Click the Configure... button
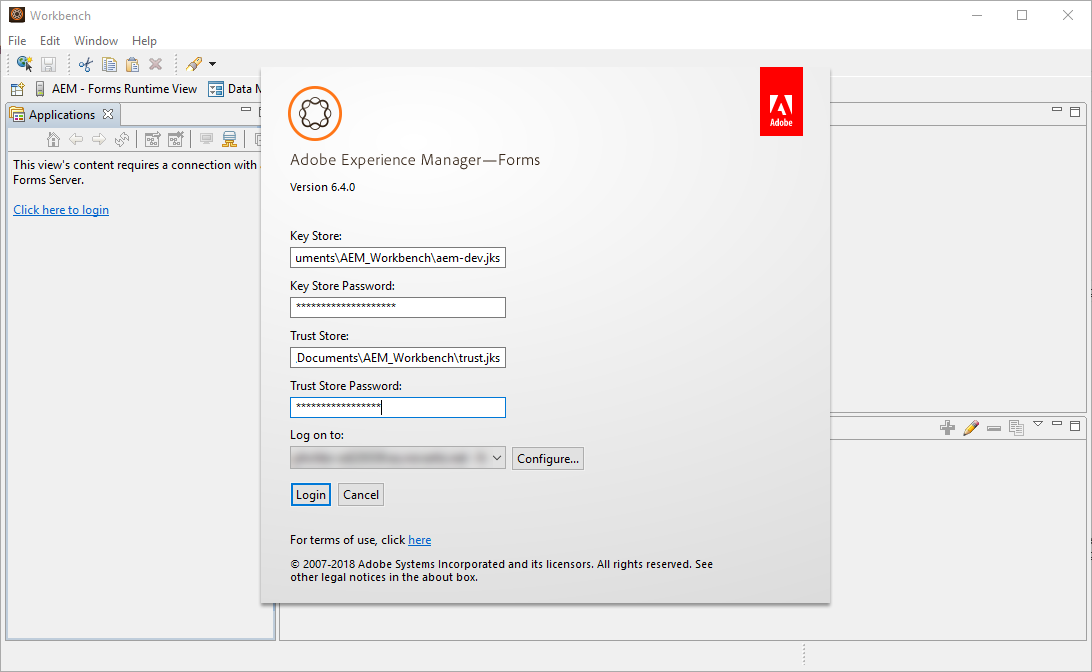The width and height of the screenshot is (1092, 672). 548,458
